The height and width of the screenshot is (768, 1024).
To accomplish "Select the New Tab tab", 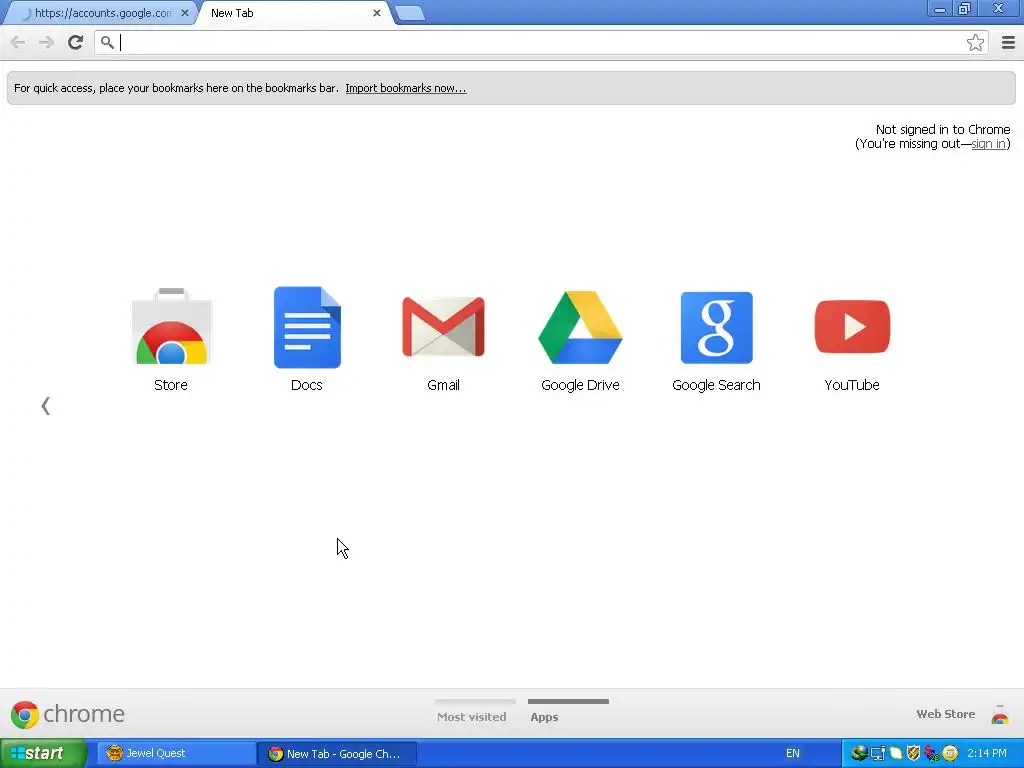I will coord(294,13).
